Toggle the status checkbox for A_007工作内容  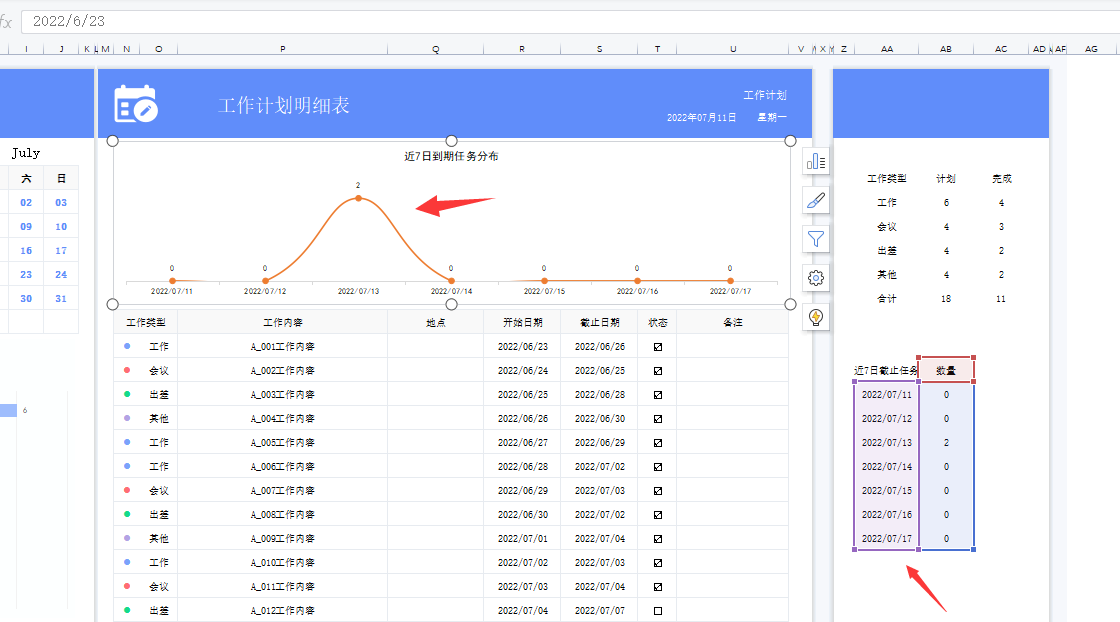pyautogui.click(x=658, y=491)
